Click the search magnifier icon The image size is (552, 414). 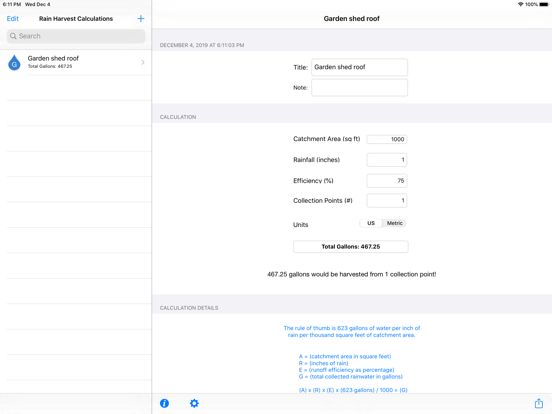pos(13,36)
